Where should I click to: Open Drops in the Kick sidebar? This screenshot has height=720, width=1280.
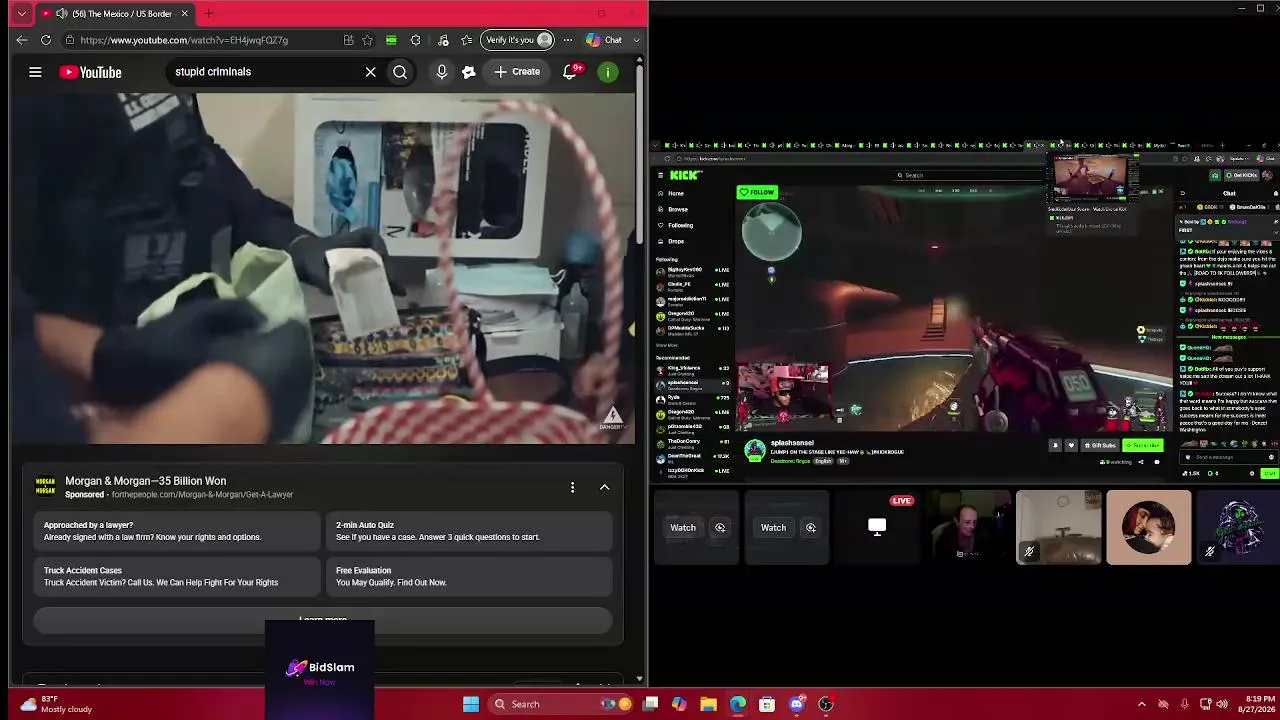pyautogui.click(x=676, y=242)
